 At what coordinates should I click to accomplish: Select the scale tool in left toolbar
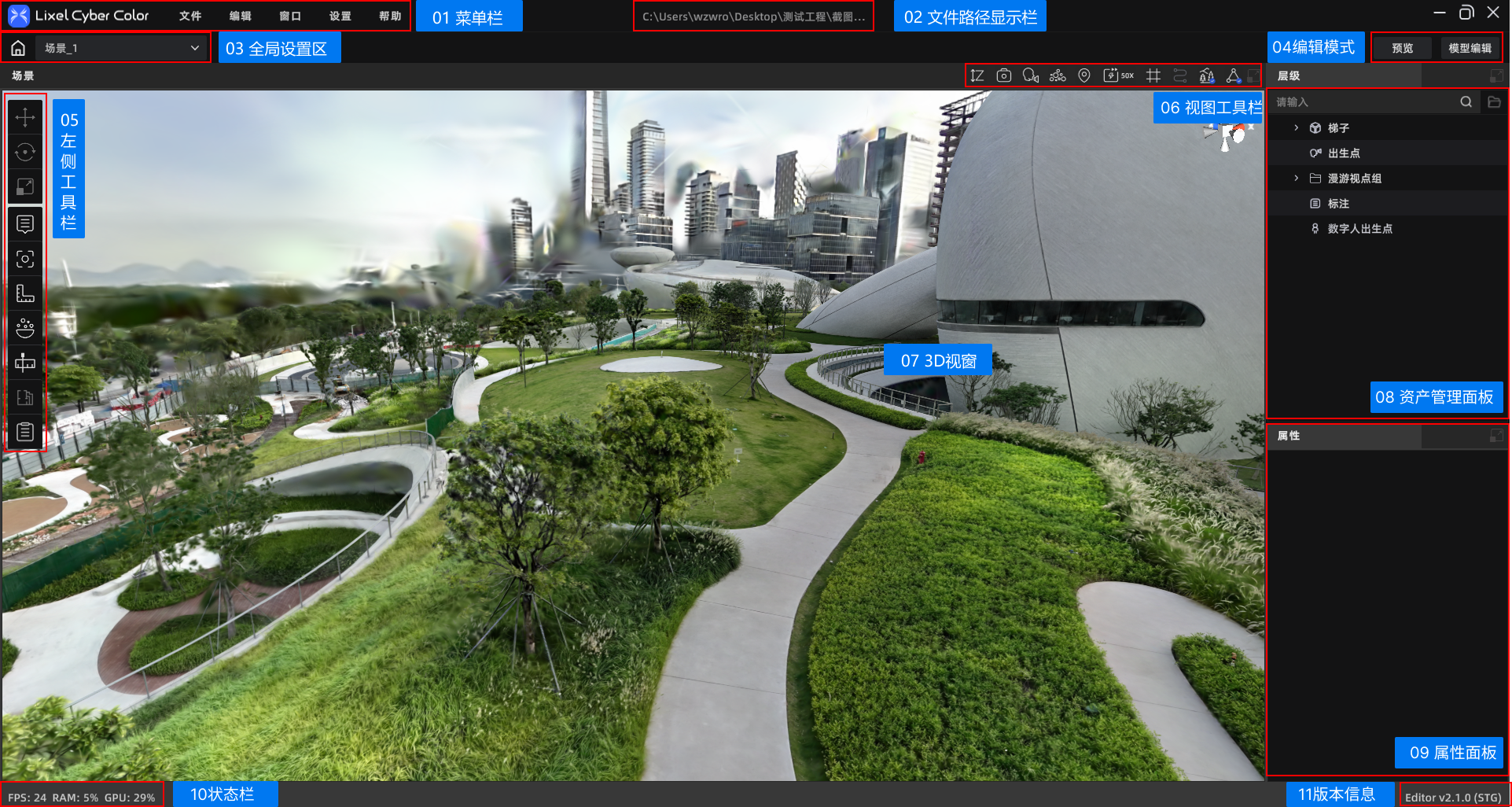coord(25,186)
